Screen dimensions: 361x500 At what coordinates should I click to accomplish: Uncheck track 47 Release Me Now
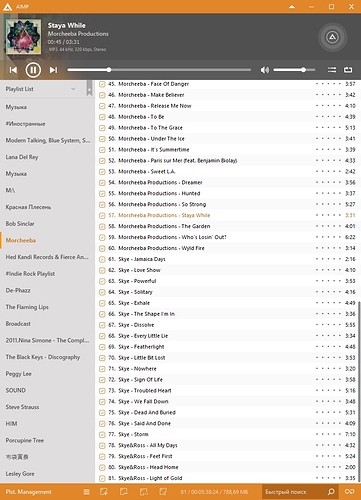tap(102, 106)
